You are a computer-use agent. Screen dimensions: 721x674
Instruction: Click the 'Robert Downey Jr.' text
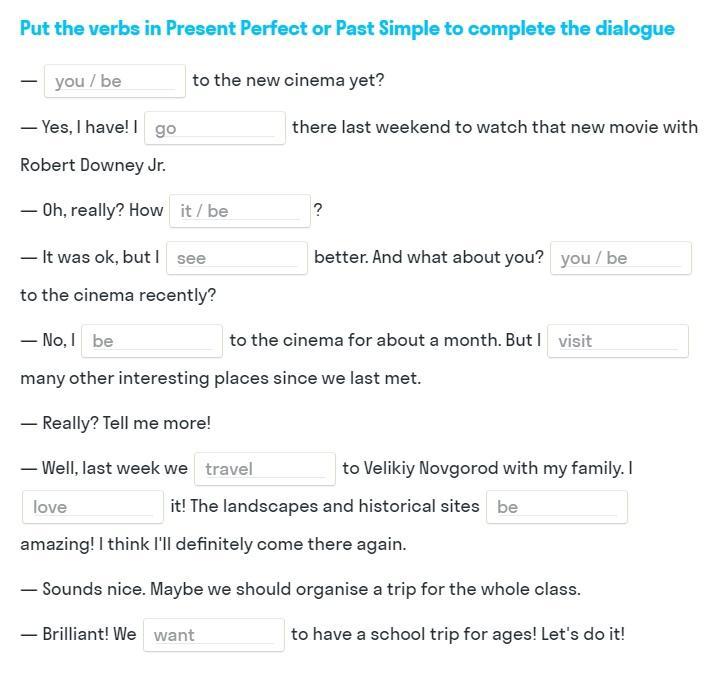click(93, 165)
